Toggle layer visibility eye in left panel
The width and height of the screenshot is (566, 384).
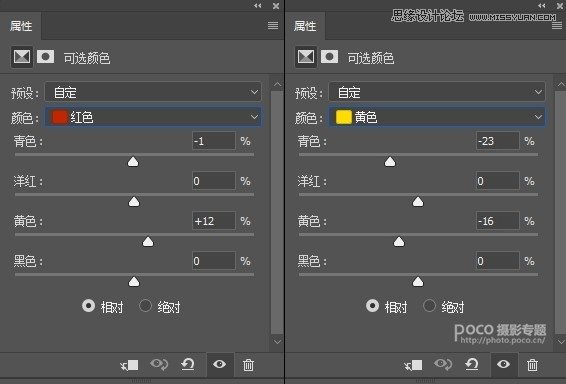[x=219, y=364]
